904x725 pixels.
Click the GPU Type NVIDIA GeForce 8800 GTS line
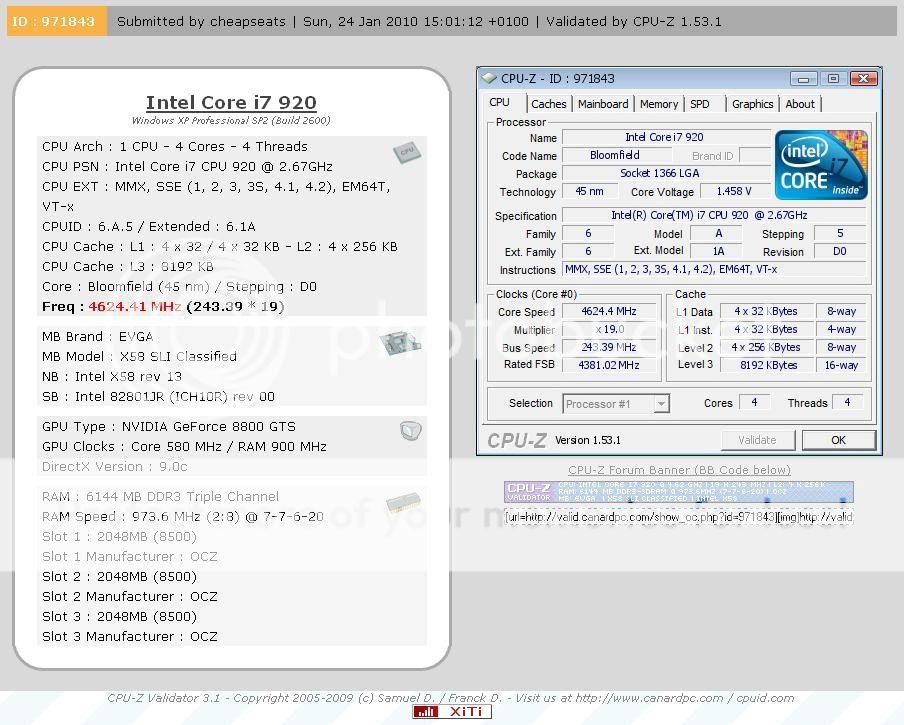click(168, 427)
